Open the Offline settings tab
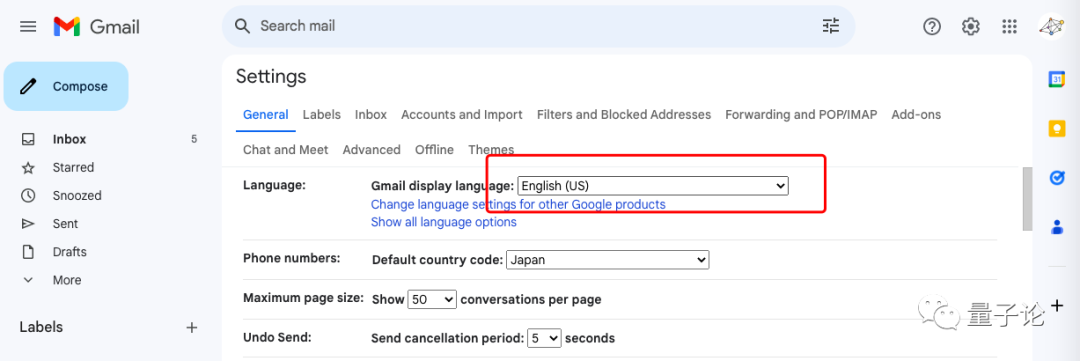The width and height of the screenshot is (1080, 361). 434,149
